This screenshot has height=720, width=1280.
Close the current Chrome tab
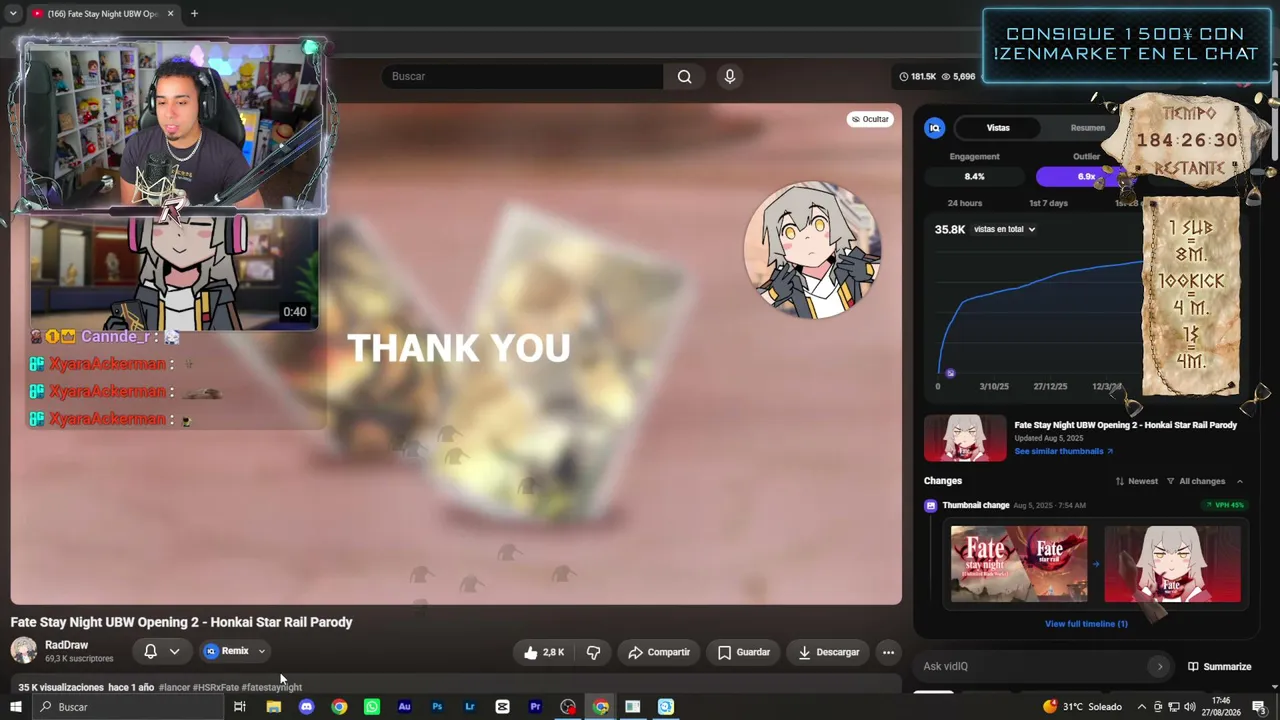point(170,14)
